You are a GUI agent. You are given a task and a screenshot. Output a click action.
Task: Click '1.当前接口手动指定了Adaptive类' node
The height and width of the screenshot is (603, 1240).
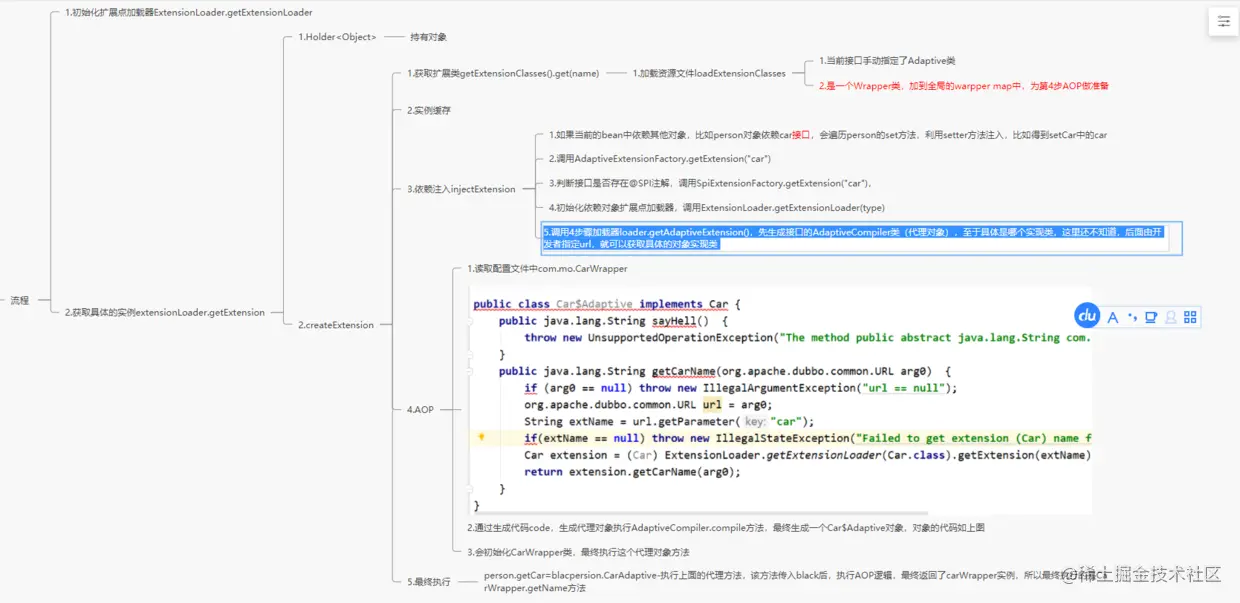coord(887,61)
